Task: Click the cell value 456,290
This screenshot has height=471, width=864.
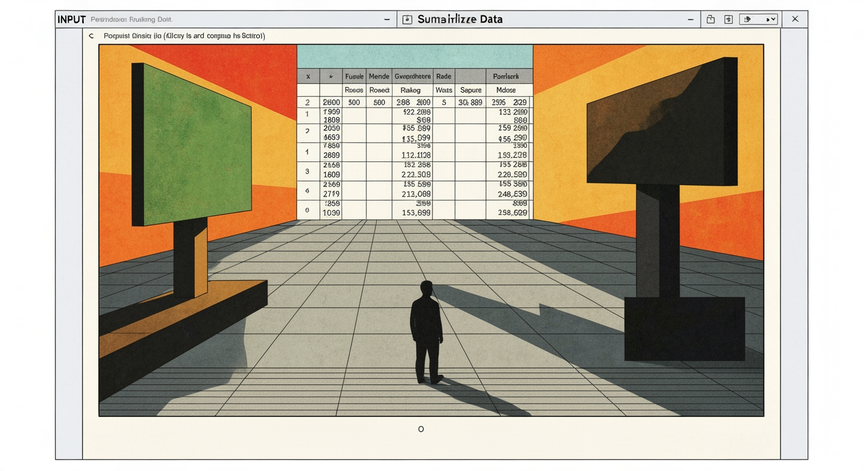Action: [x=512, y=138]
